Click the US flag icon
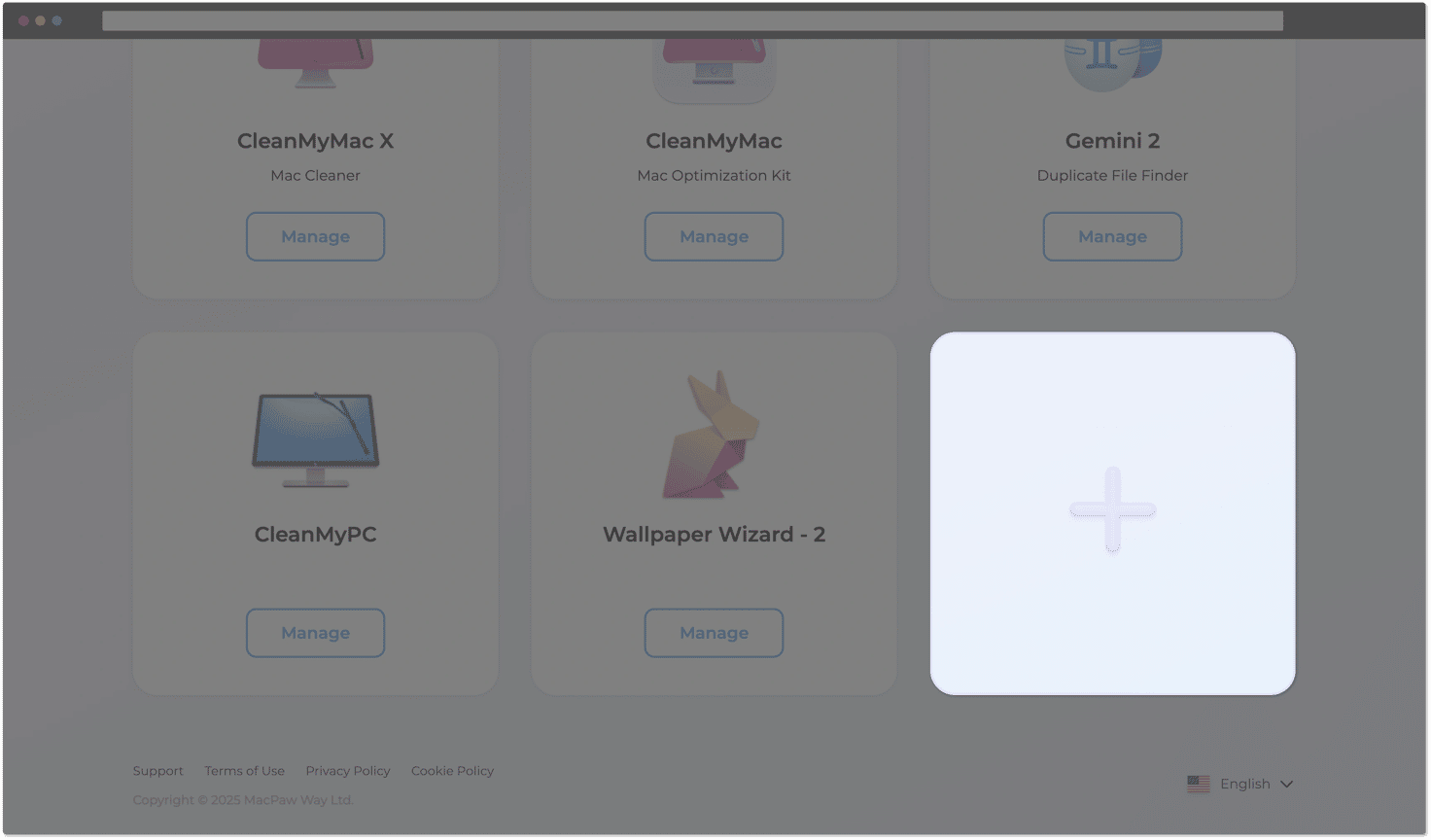The image size is (1431, 840). (x=1198, y=784)
